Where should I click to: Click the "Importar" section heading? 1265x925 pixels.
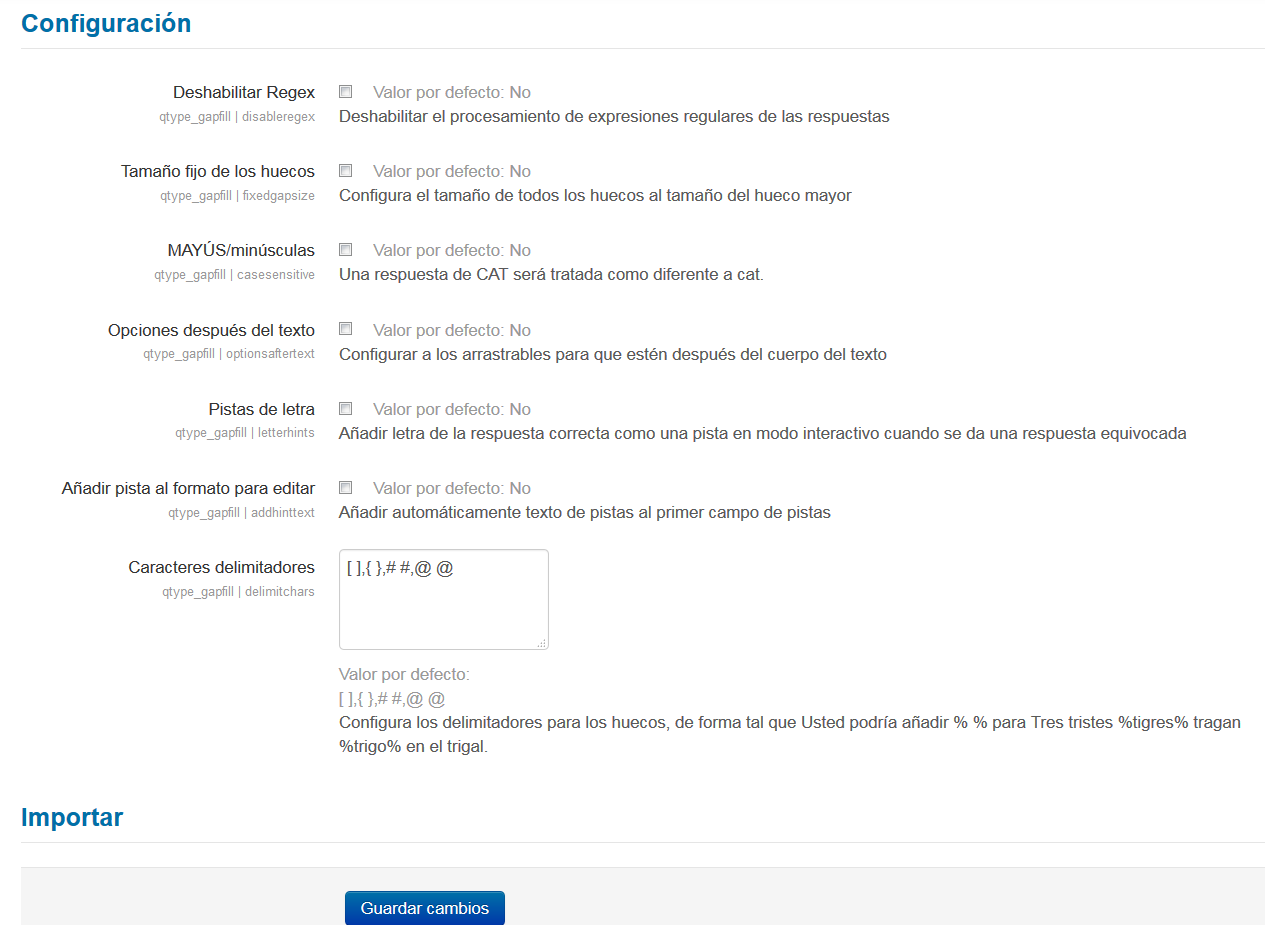point(71,817)
